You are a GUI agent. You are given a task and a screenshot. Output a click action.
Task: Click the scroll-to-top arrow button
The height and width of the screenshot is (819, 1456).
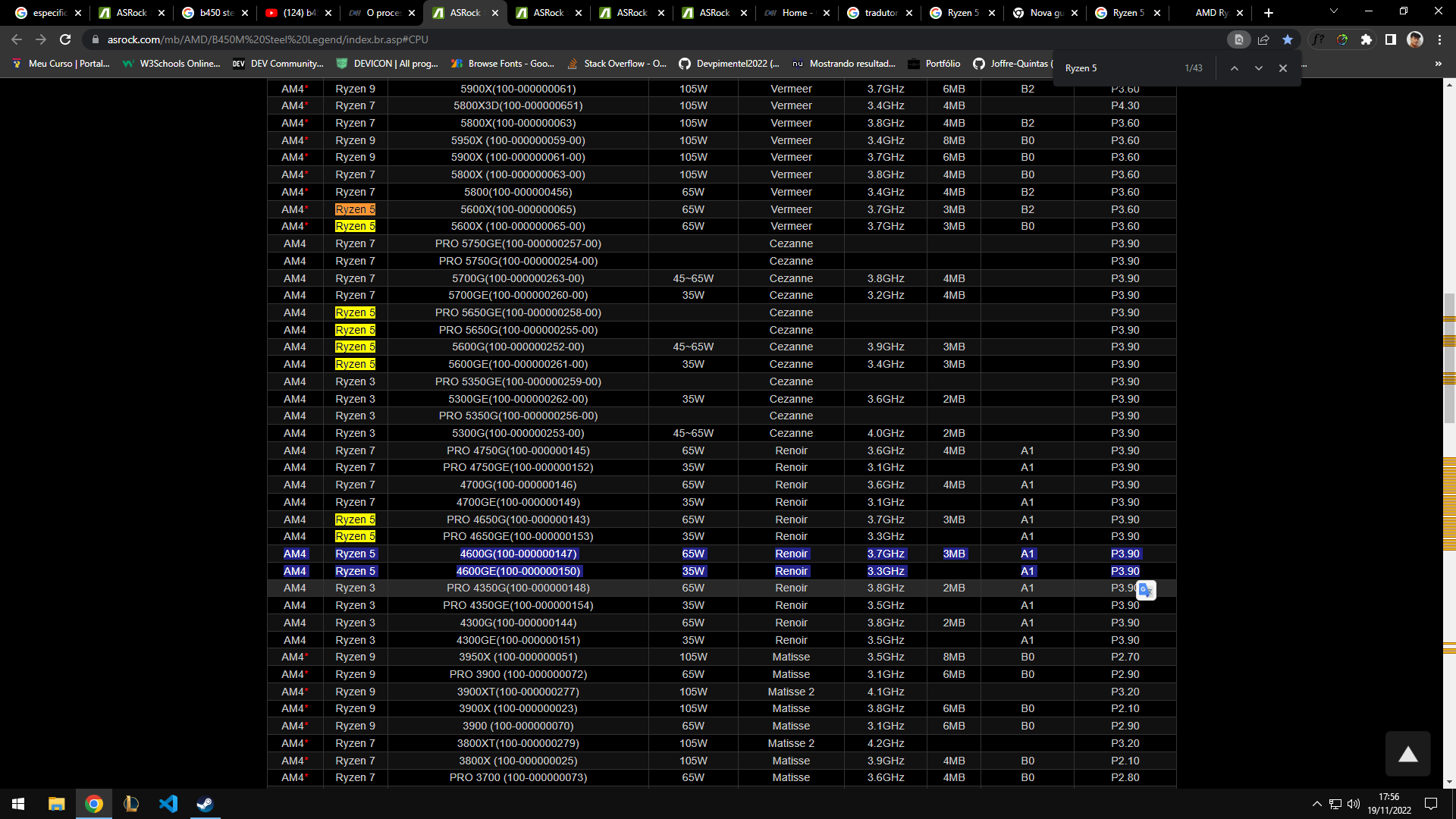click(1408, 754)
